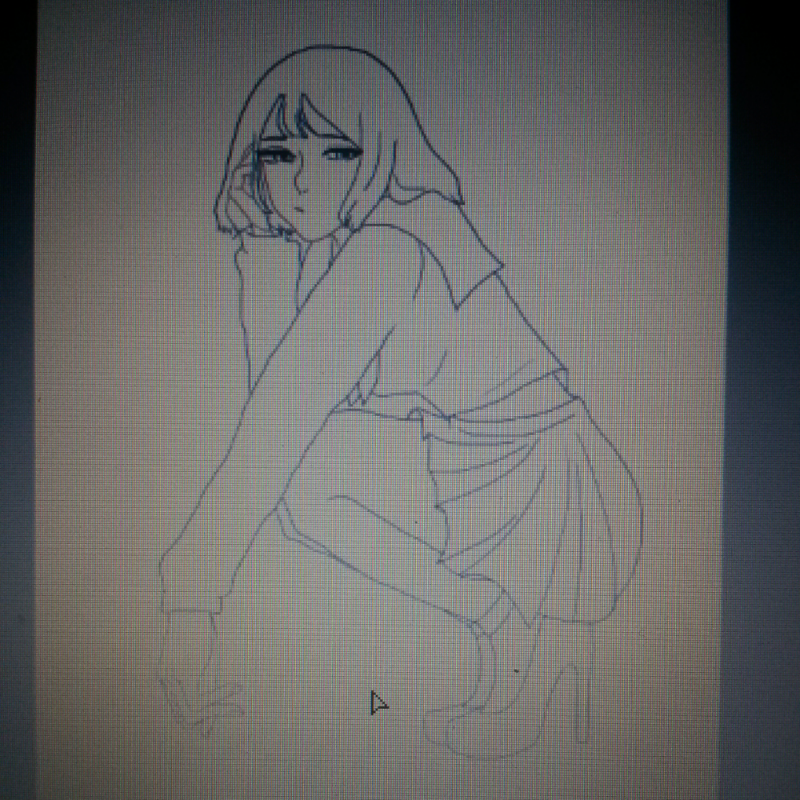Viewport: 800px width, 800px height.
Task: Click the character's left eye on canvas
Action: tap(274, 156)
